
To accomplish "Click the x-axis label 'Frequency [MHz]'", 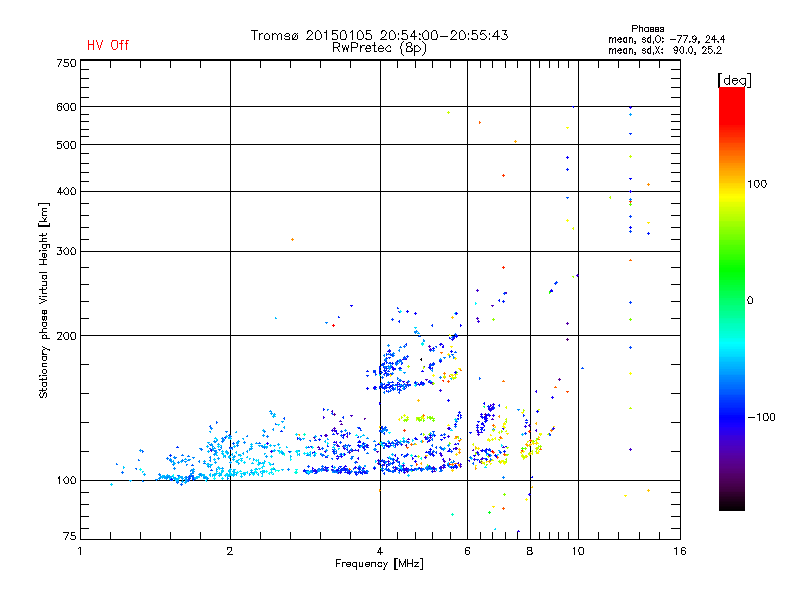I will pyautogui.click(x=379, y=564).
